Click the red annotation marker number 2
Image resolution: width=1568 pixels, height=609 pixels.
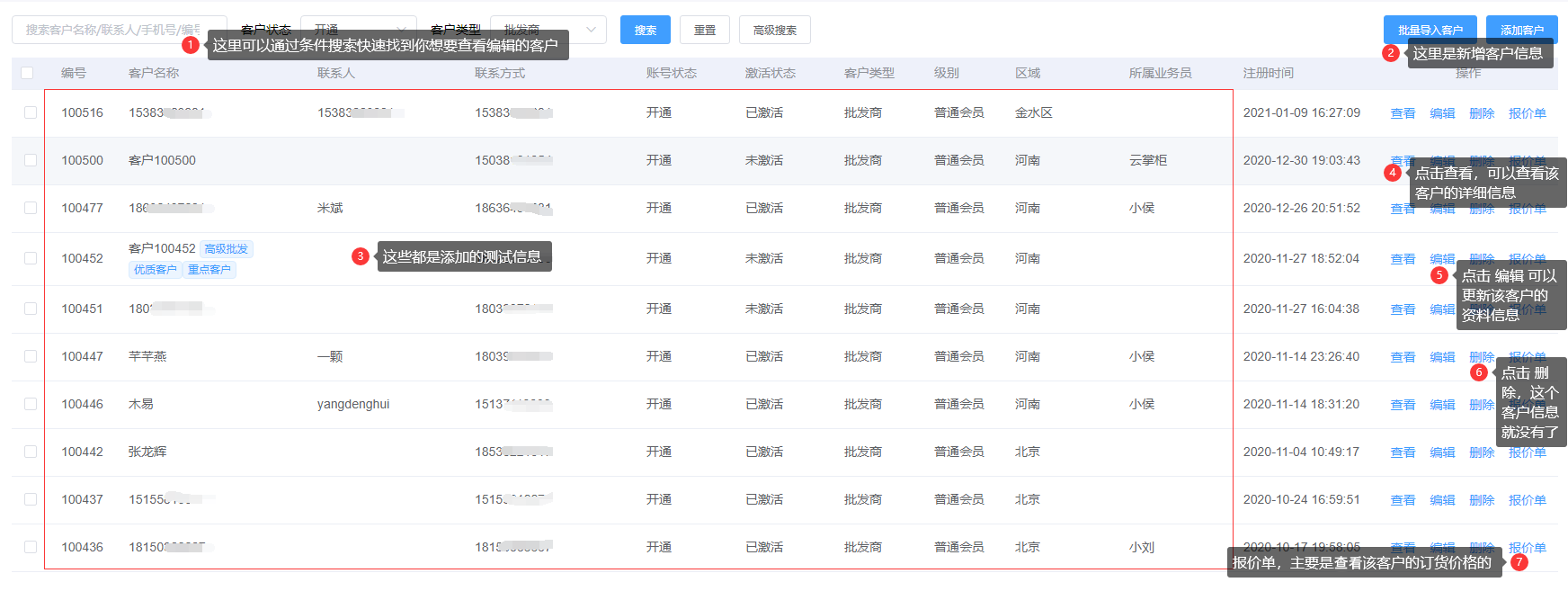1390,53
